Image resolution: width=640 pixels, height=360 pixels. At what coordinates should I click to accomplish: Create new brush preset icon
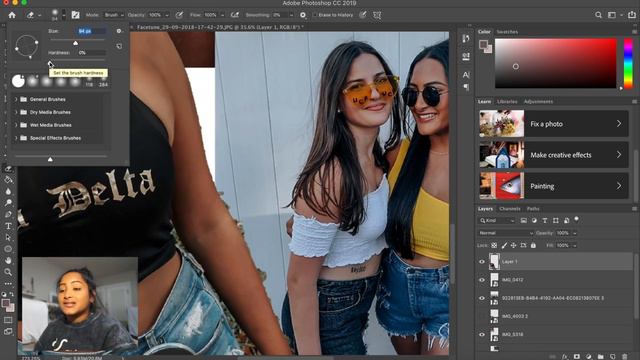119,46
